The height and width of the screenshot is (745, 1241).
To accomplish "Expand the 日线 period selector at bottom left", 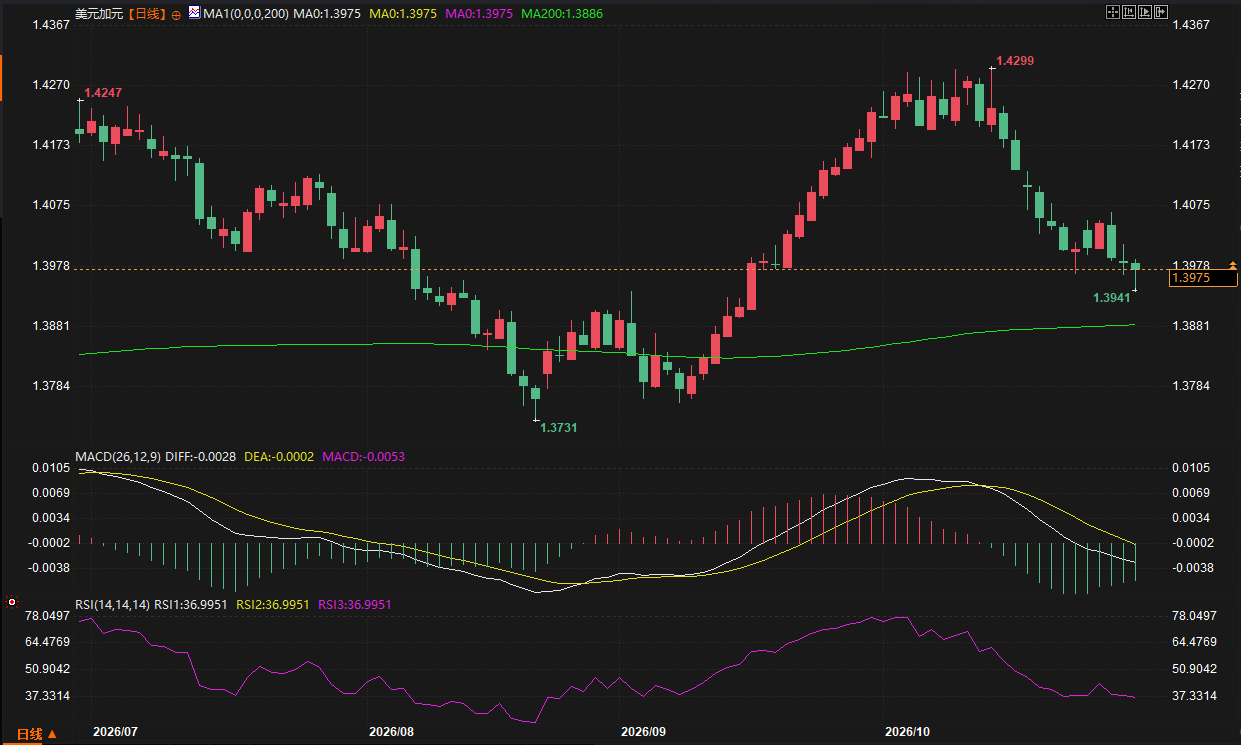I will pyautogui.click(x=37, y=734).
